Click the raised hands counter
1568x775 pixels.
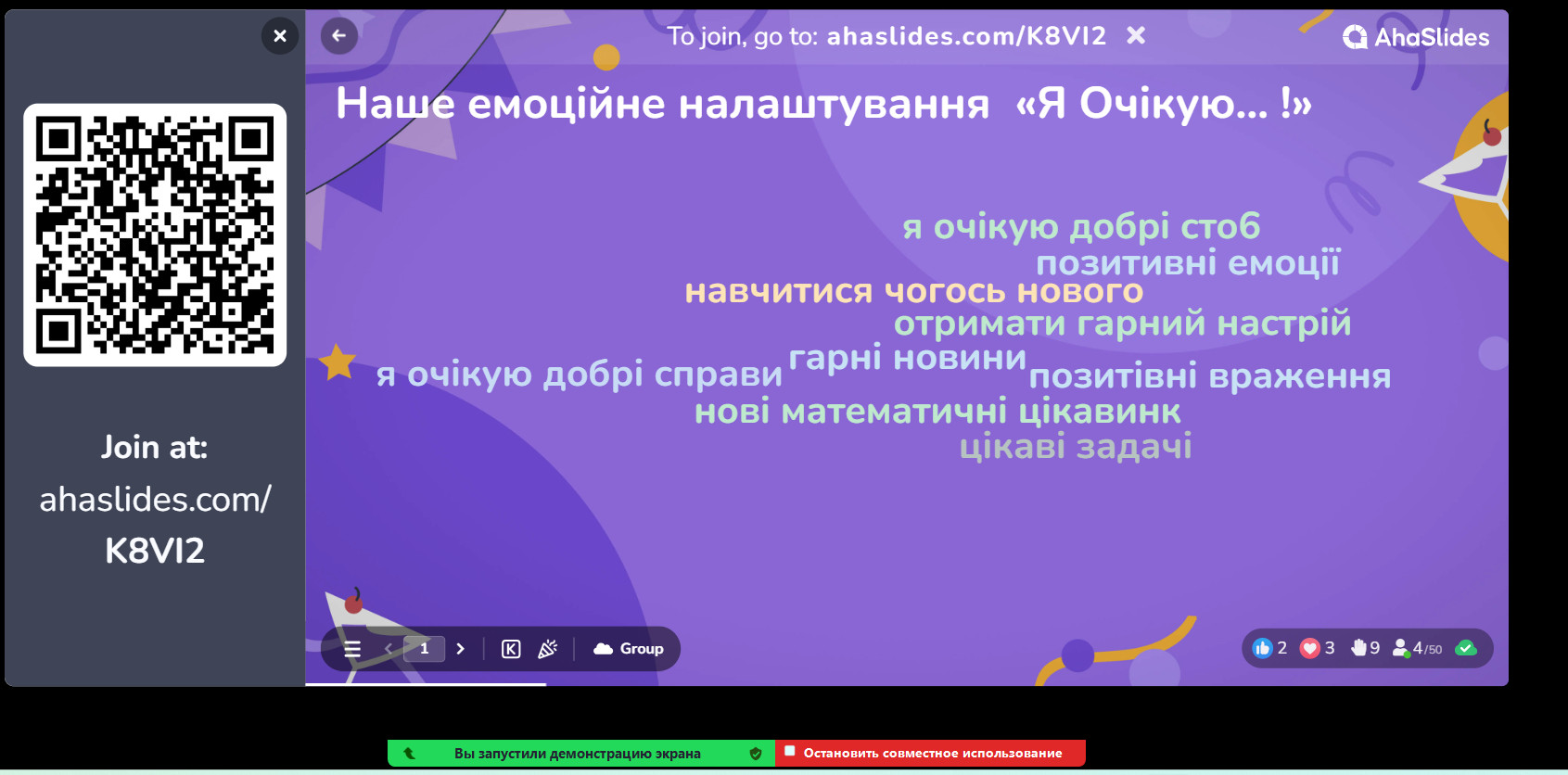(x=1365, y=648)
